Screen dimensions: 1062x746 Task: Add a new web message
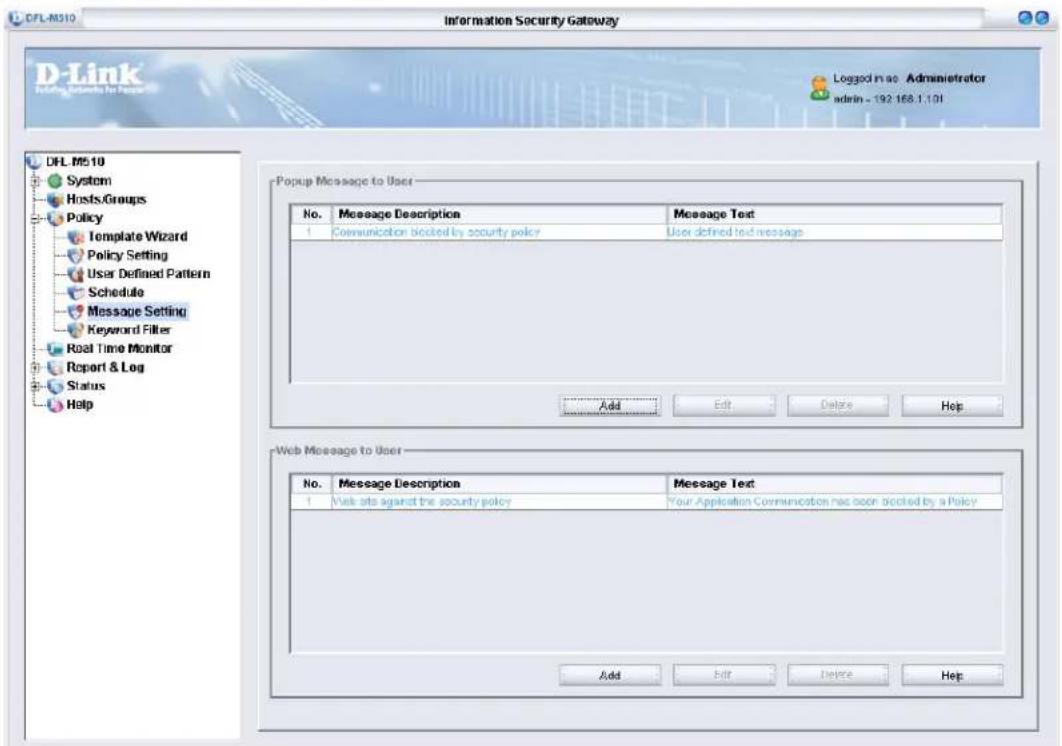tap(610, 676)
